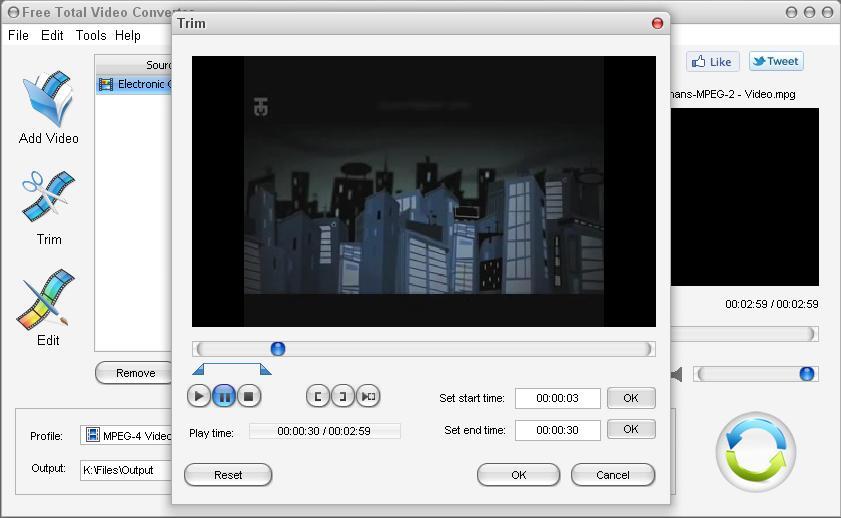This screenshot has height=518, width=841.
Task: Open the Help menu
Action: [x=128, y=35]
